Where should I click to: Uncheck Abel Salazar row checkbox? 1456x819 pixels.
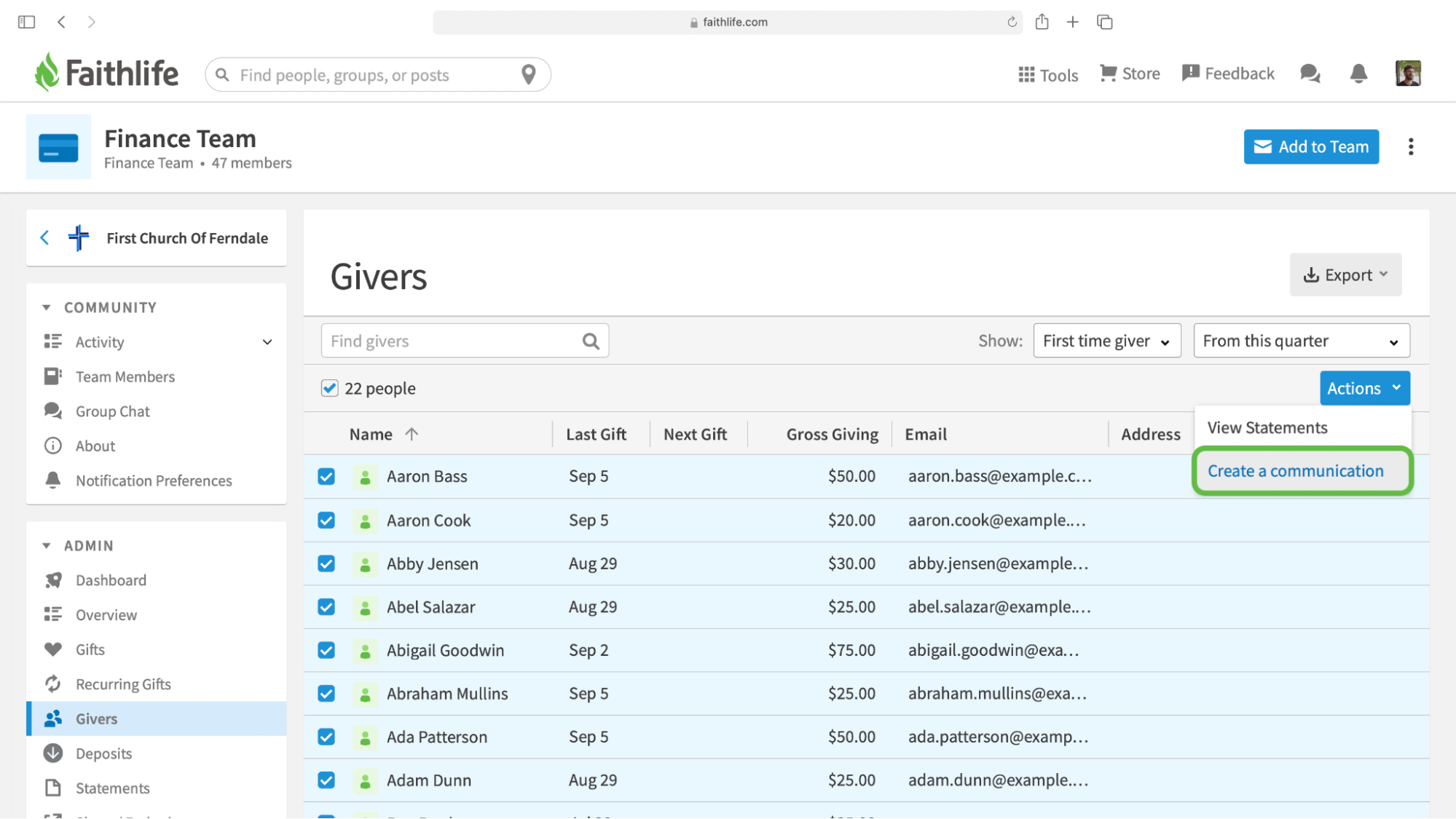[x=326, y=607]
